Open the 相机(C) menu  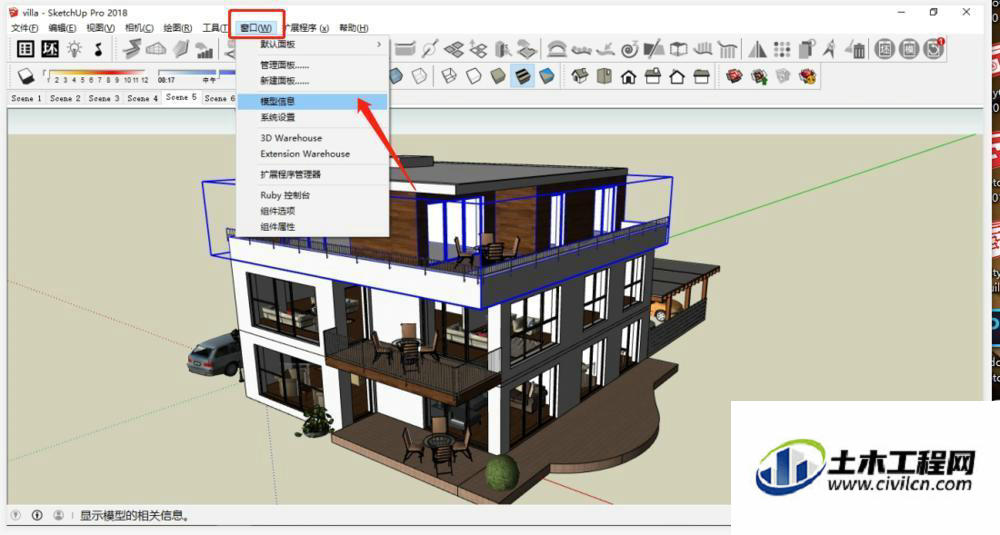139,27
